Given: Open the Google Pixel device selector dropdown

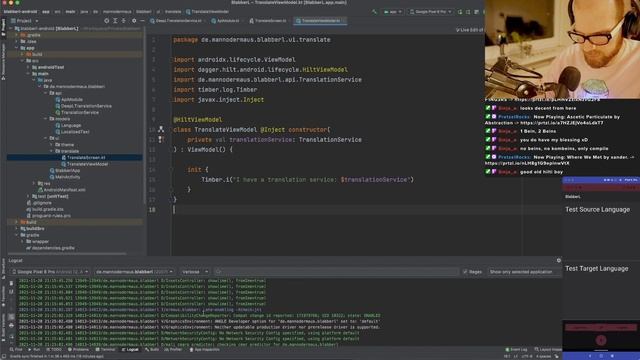Looking at the screenshot, I should (431, 12).
